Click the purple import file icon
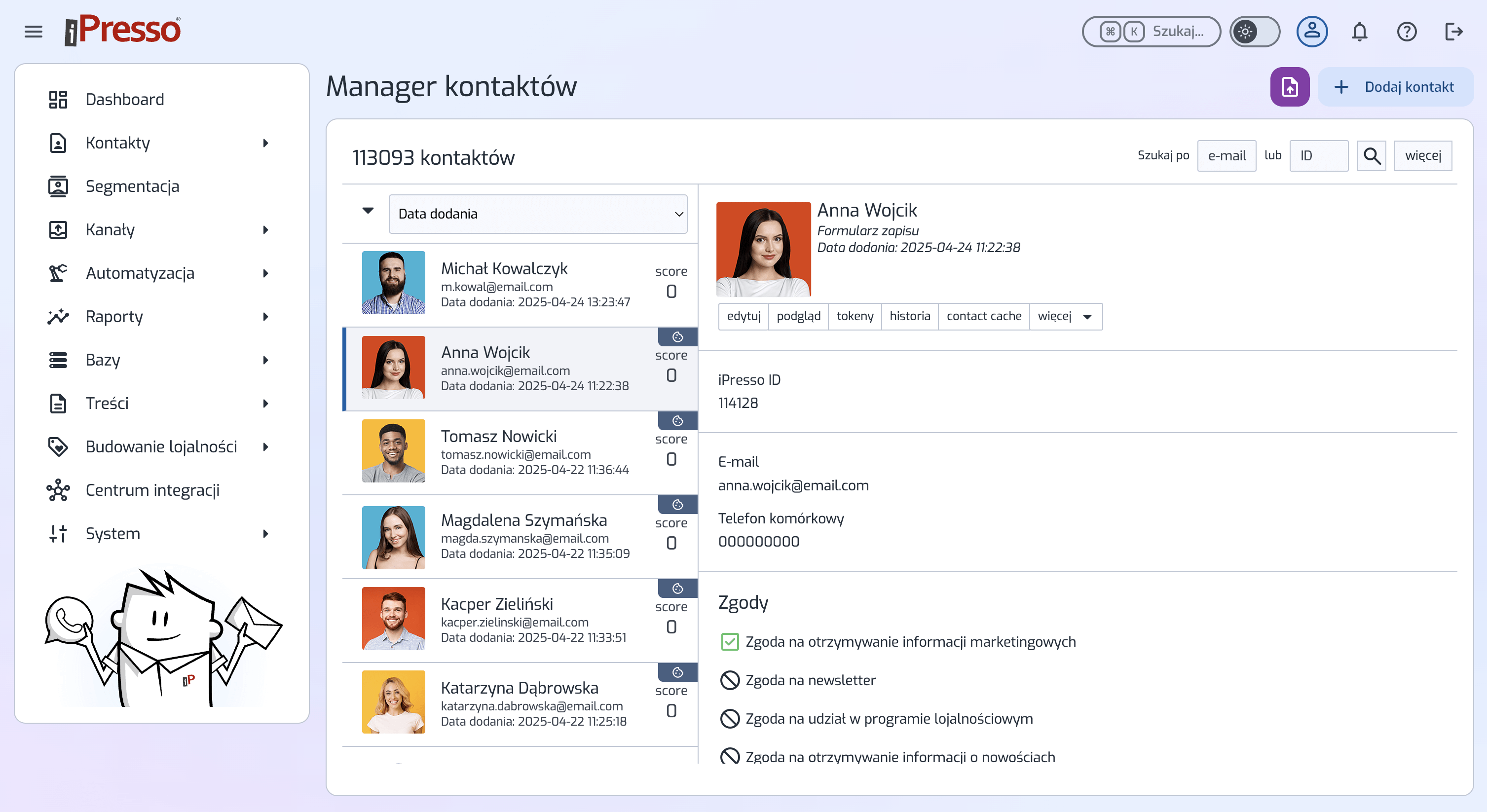The width and height of the screenshot is (1487, 812). tap(1289, 87)
